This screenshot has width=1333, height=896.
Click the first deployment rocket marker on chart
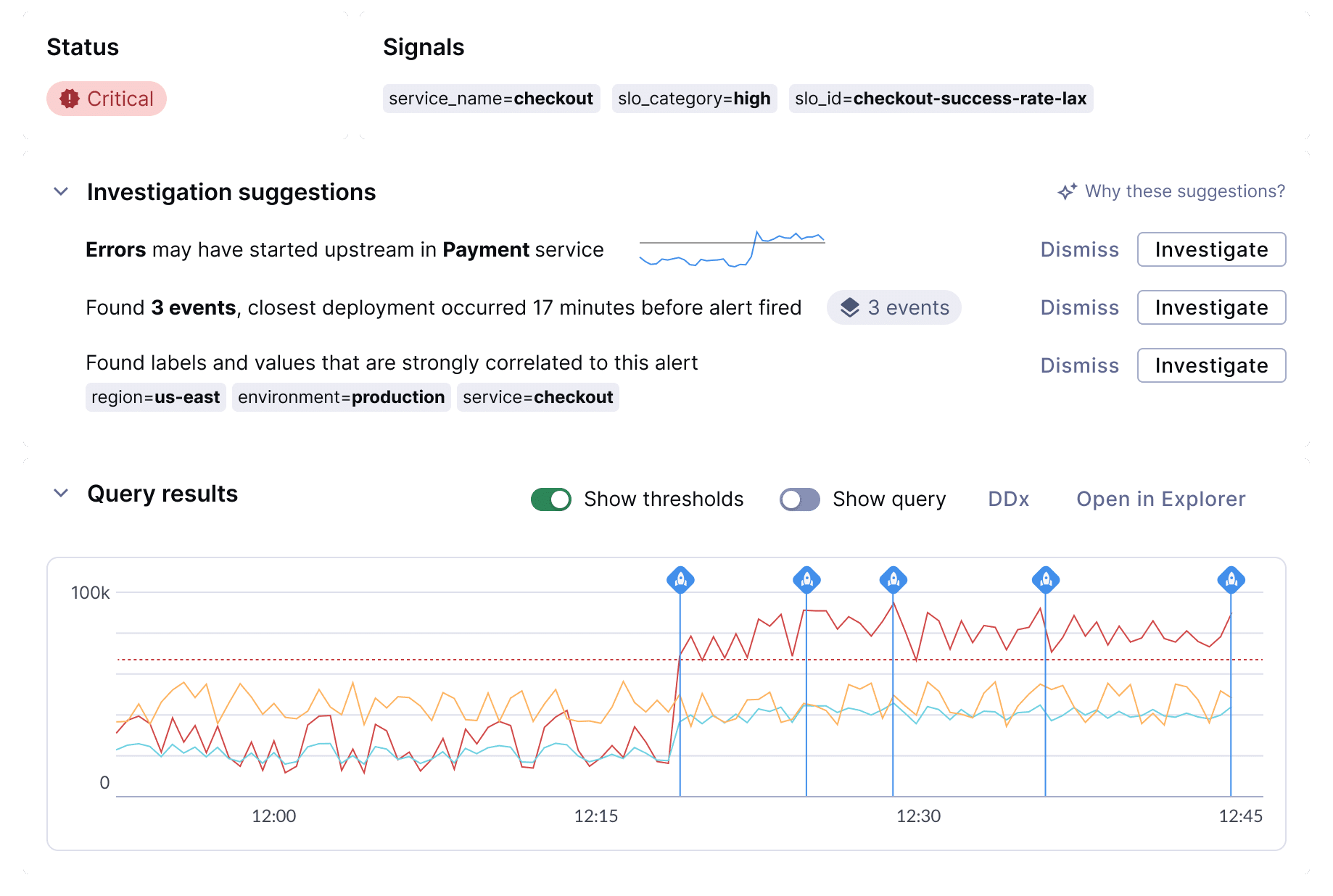(x=680, y=580)
